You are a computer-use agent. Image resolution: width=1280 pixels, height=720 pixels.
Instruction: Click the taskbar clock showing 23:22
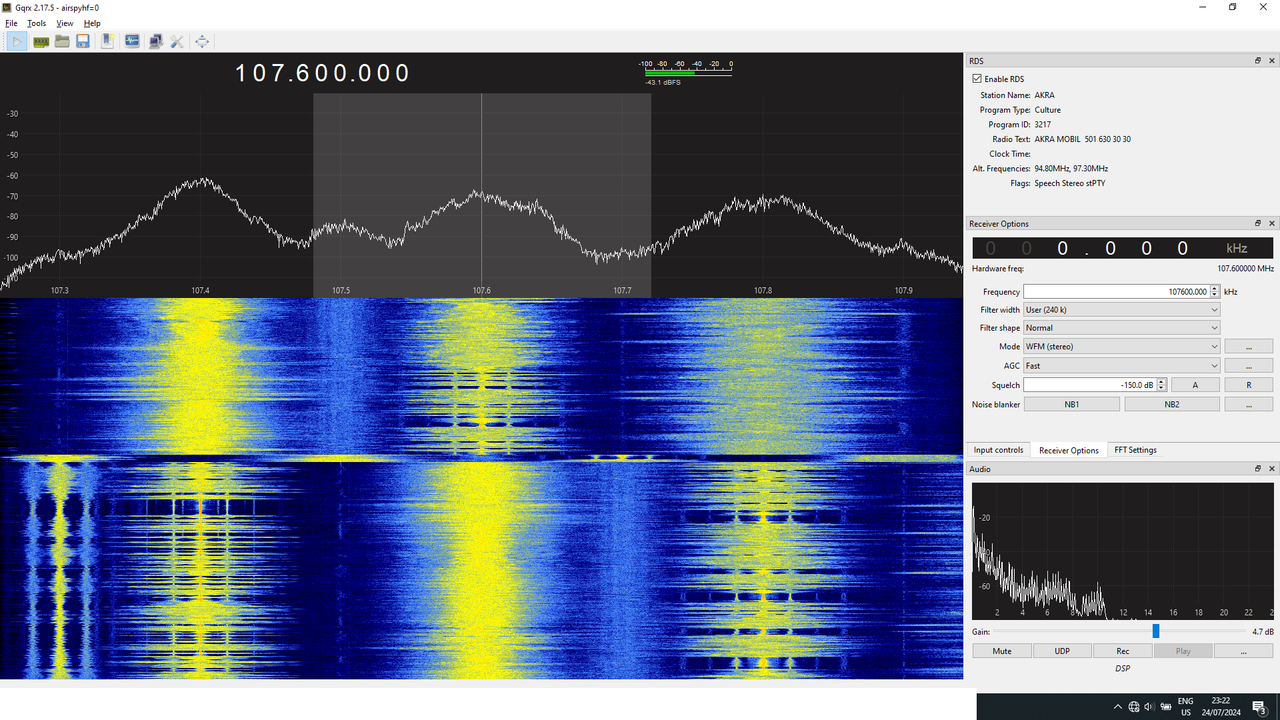1221,707
